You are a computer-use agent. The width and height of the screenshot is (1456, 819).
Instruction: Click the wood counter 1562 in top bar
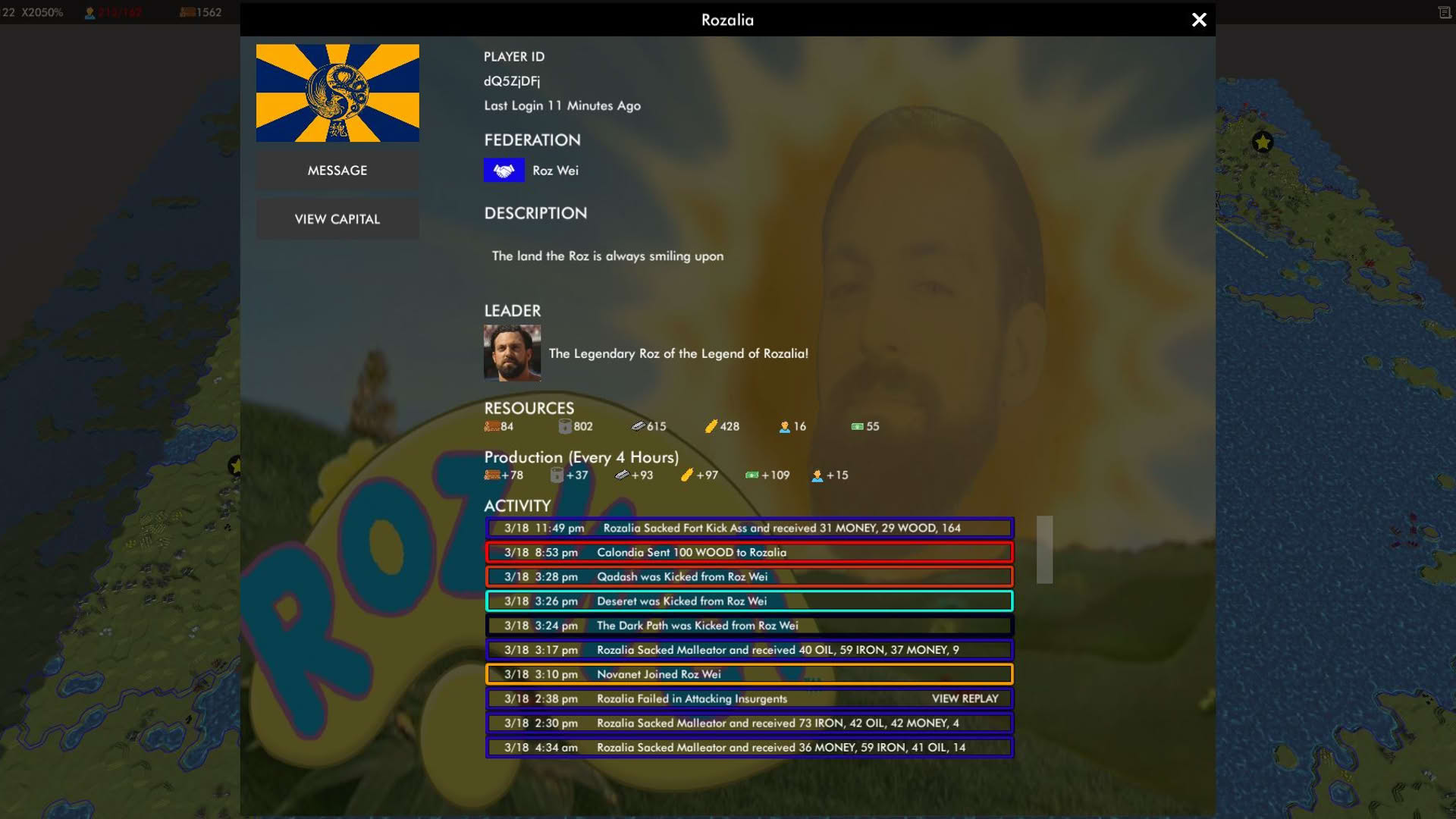point(201,12)
